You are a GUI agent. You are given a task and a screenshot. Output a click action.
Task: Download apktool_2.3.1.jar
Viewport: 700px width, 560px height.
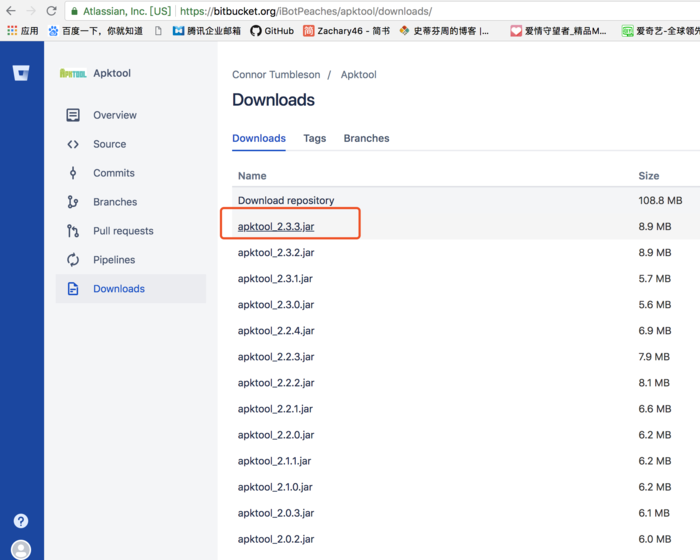pyautogui.click(x=275, y=279)
